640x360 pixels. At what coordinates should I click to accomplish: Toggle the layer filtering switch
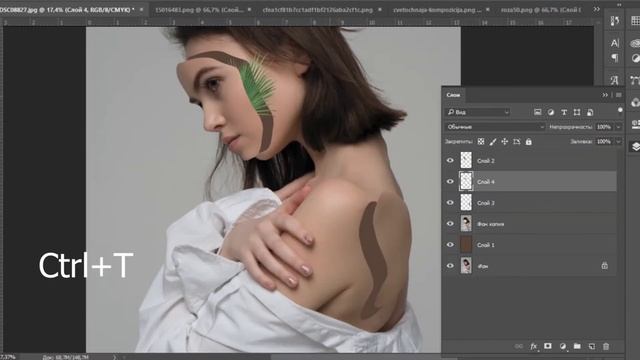(x=620, y=110)
